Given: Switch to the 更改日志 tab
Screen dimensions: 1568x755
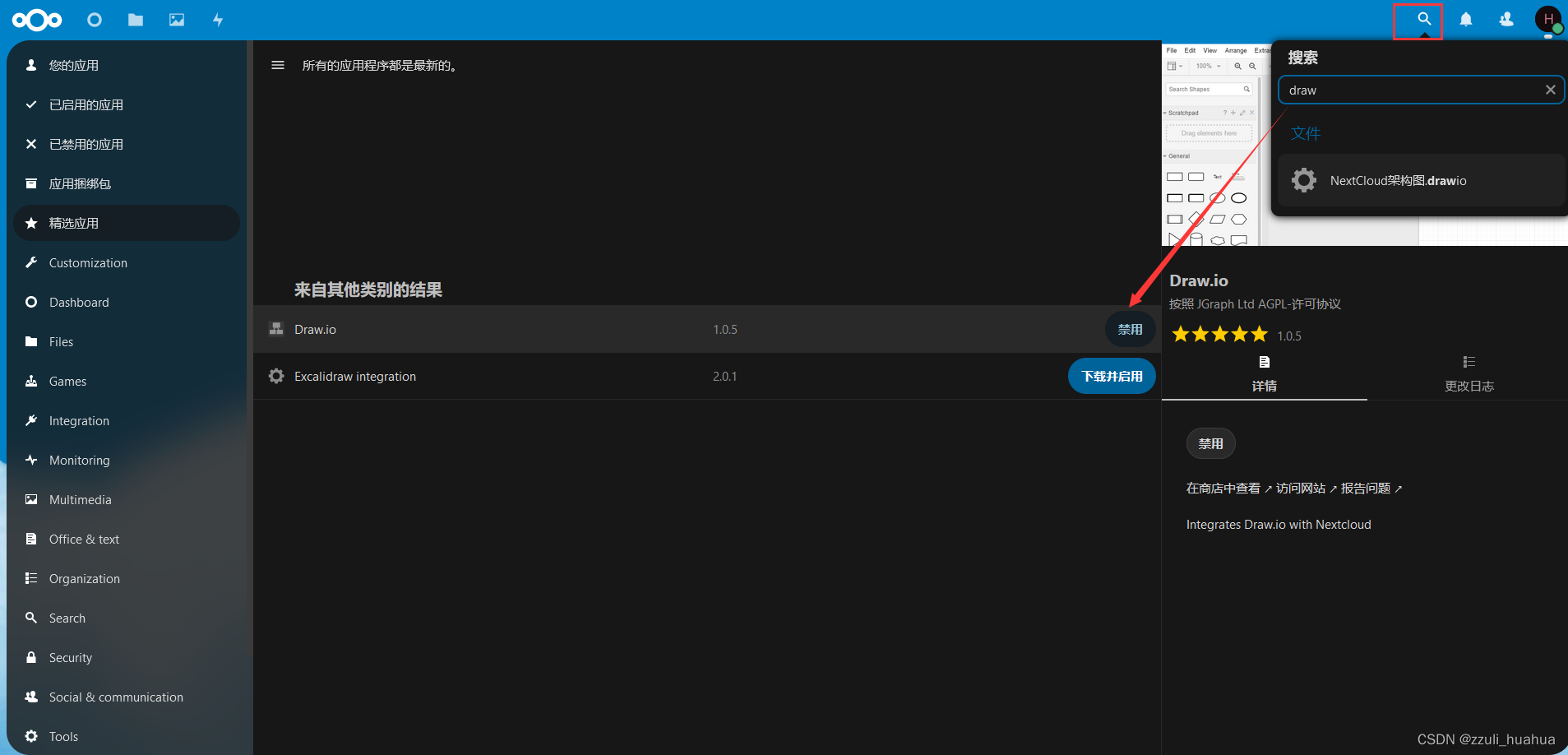Looking at the screenshot, I should (x=1469, y=374).
